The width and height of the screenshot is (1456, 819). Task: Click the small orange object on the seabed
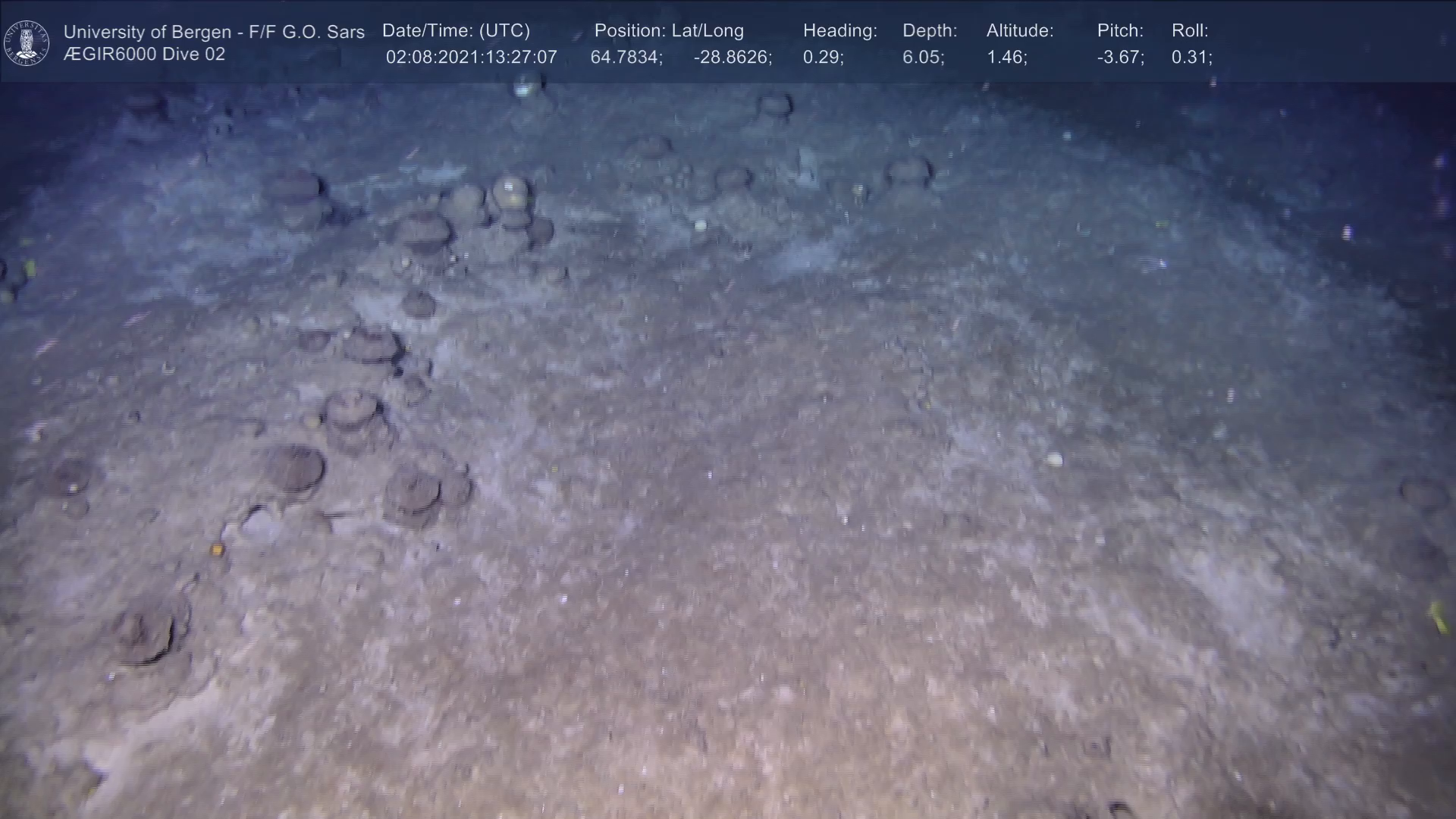[x=217, y=549]
